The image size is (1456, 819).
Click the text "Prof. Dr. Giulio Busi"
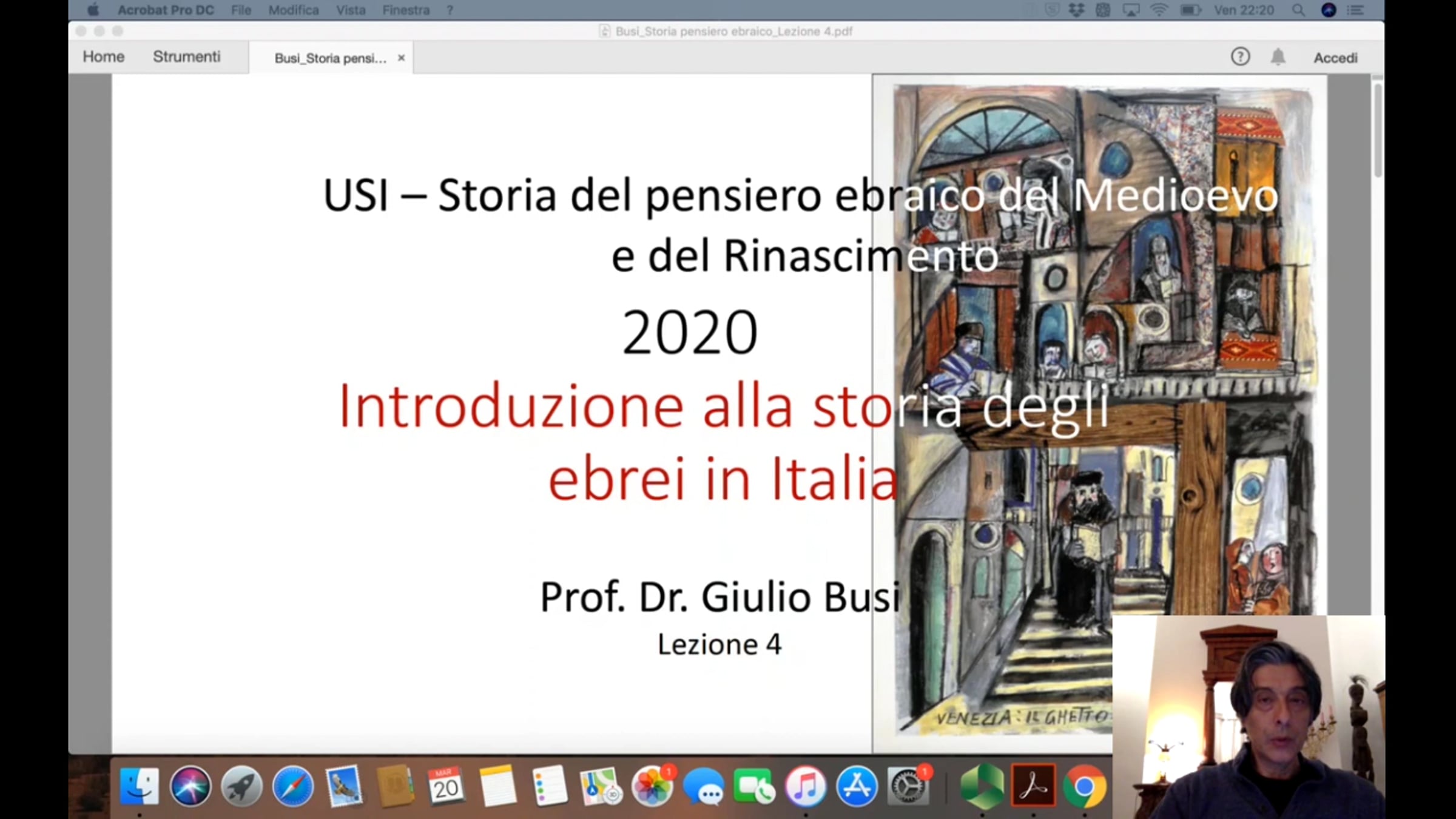pyautogui.click(x=720, y=597)
